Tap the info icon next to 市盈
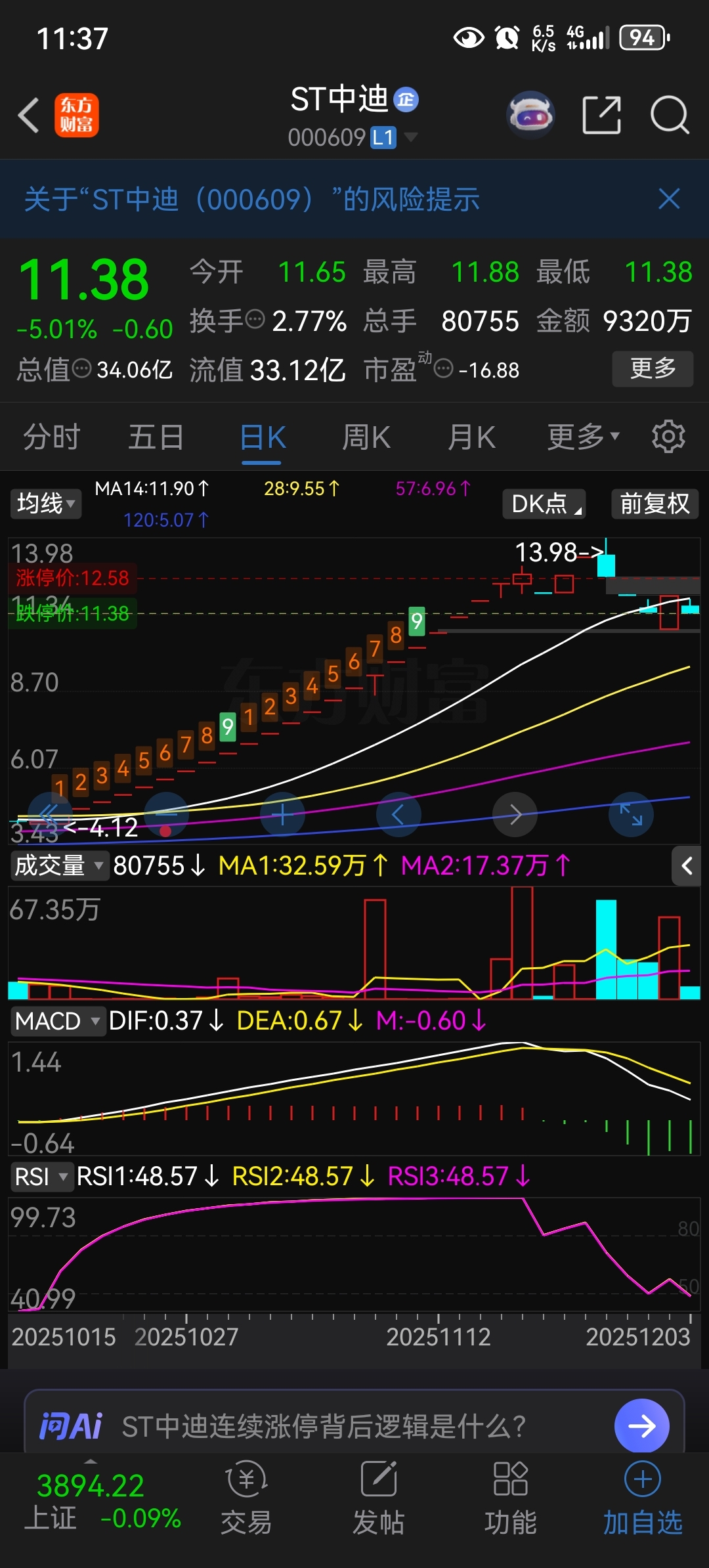The height and width of the screenshot is (1568, 709). pos(444,368)
